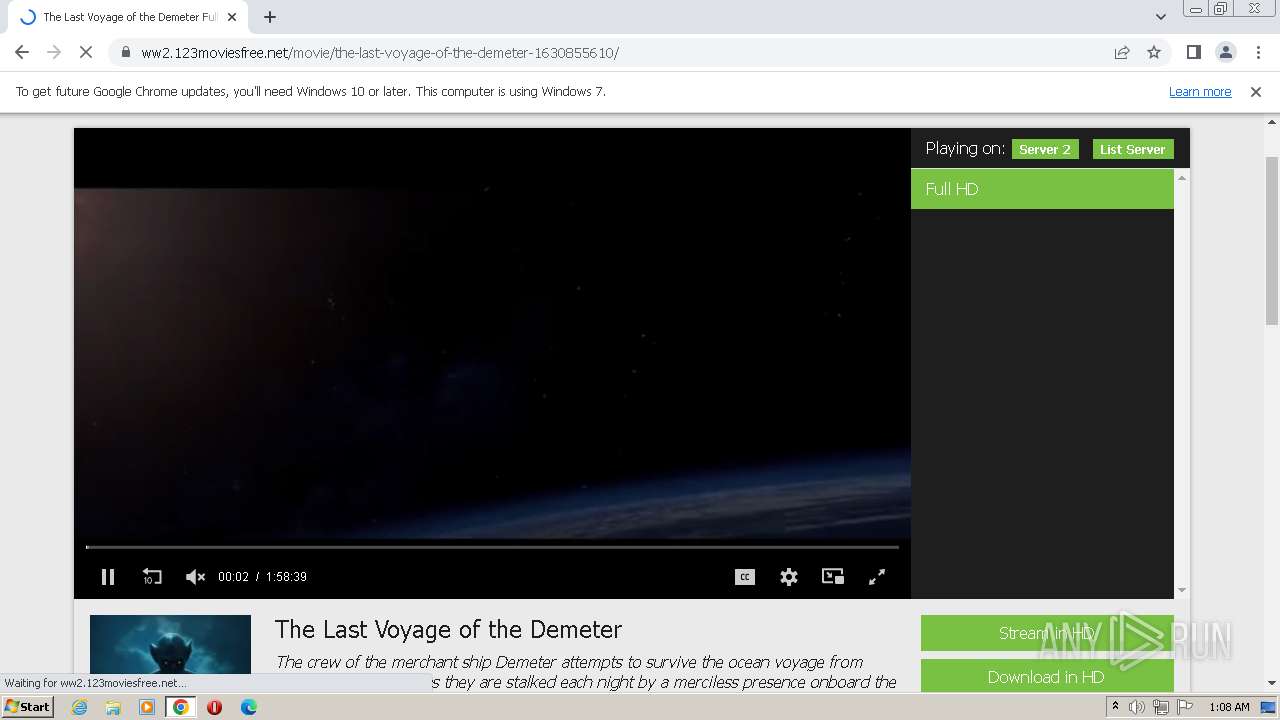
Task: Open the Windows Start menu
Action: coord(28,707)
